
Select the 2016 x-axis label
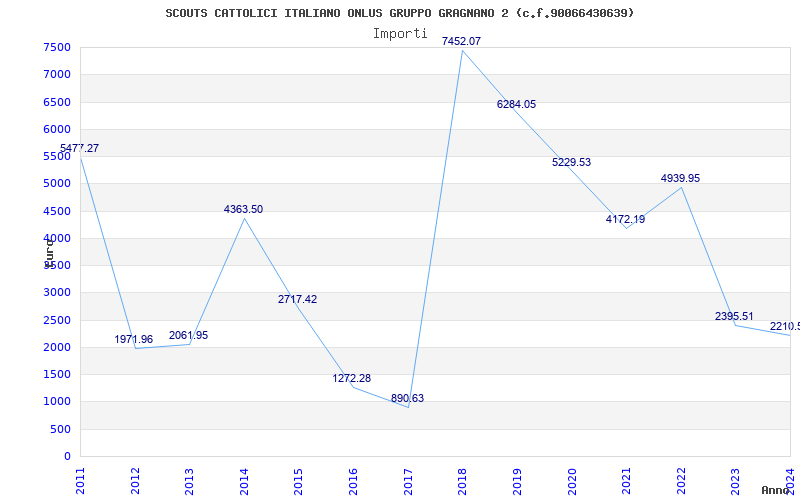[353, 481]
